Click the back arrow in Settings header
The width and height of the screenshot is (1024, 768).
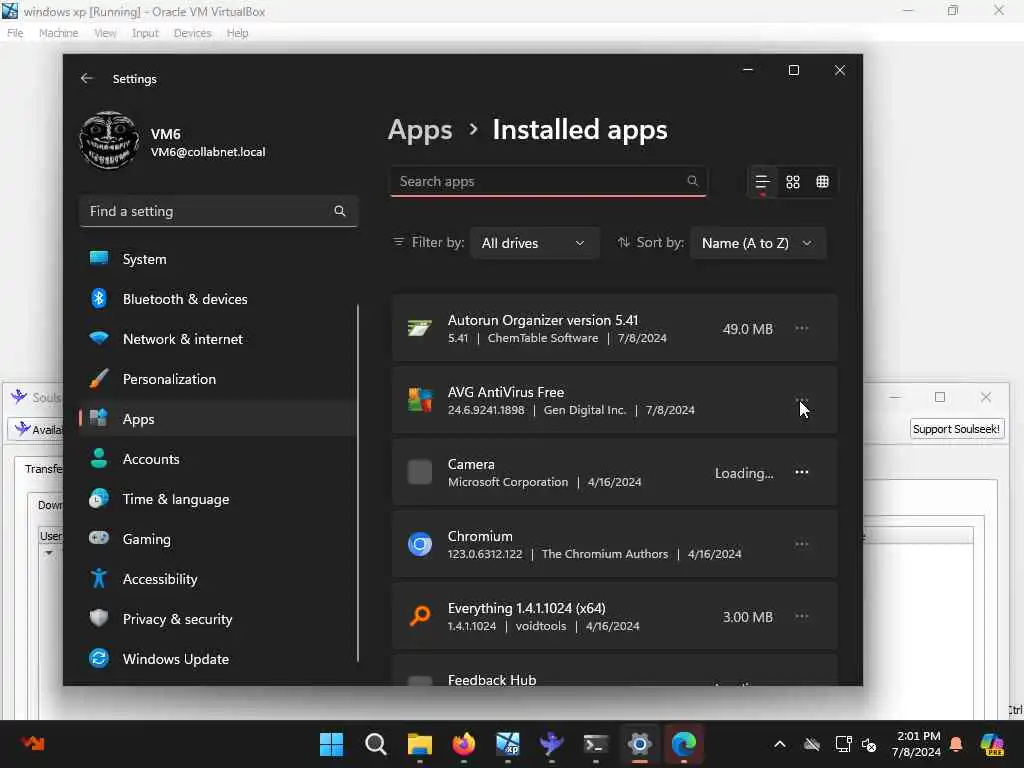click(x=87, y=78)
